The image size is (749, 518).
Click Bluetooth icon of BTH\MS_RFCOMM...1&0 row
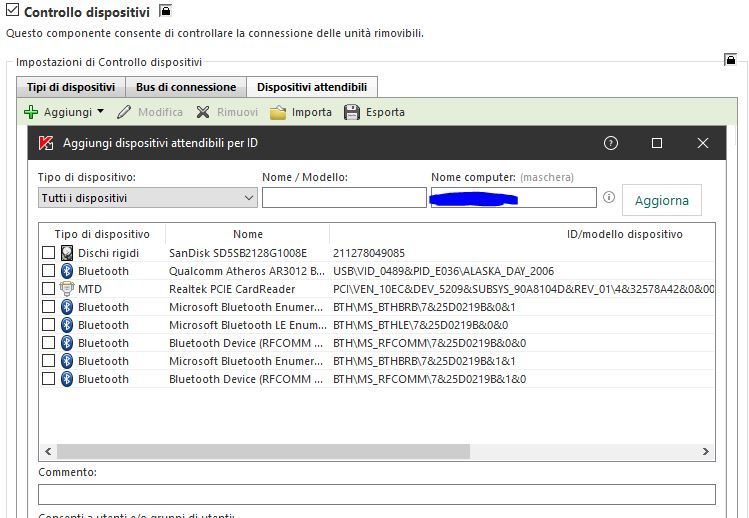[67, 379]
